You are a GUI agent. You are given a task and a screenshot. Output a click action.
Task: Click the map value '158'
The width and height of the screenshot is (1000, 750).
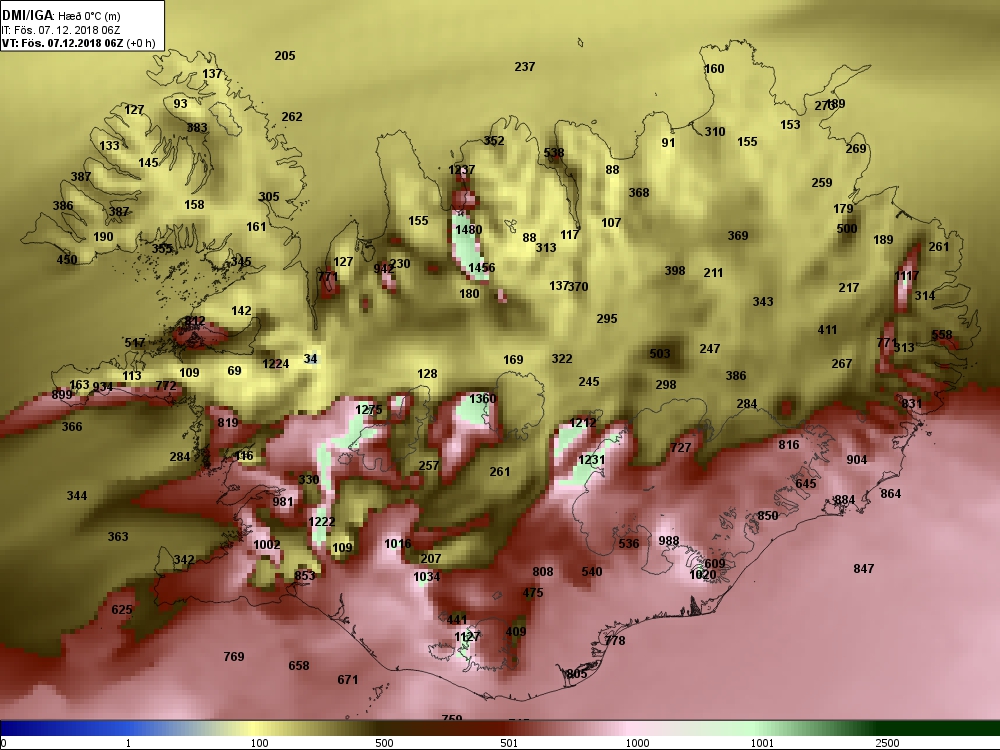coord(194,205)
